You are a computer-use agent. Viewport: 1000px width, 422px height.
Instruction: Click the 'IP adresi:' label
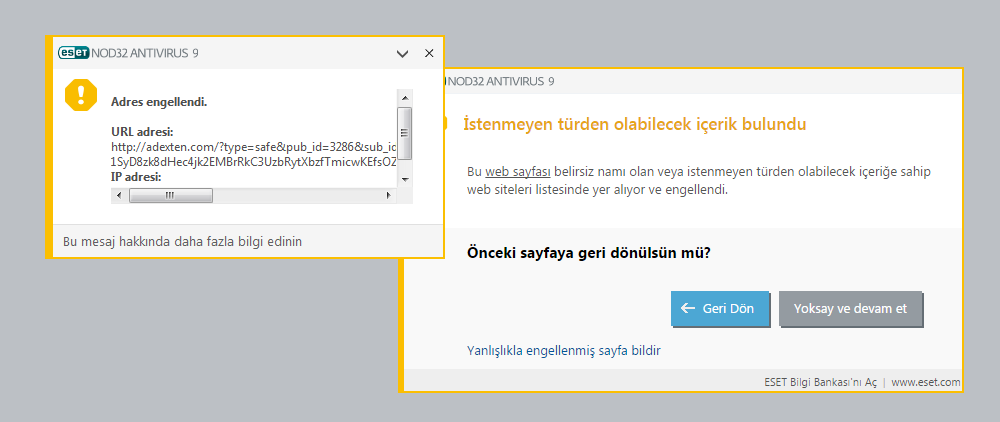click(x=136, y=177)
